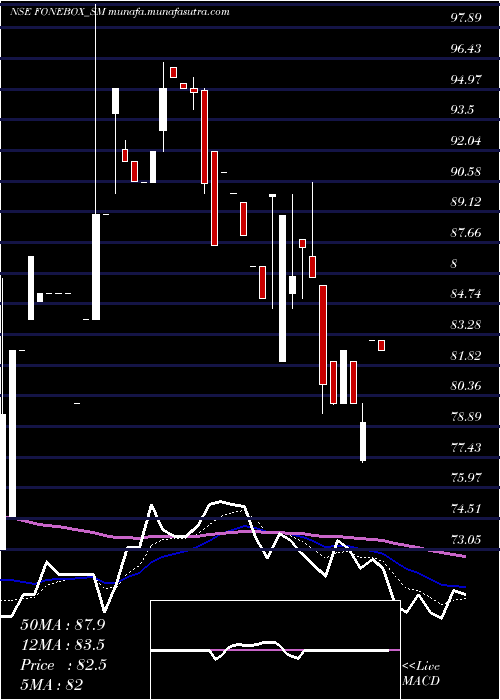Click the 89.12 price axis label
500x700 pixels.
click(466, 202)
